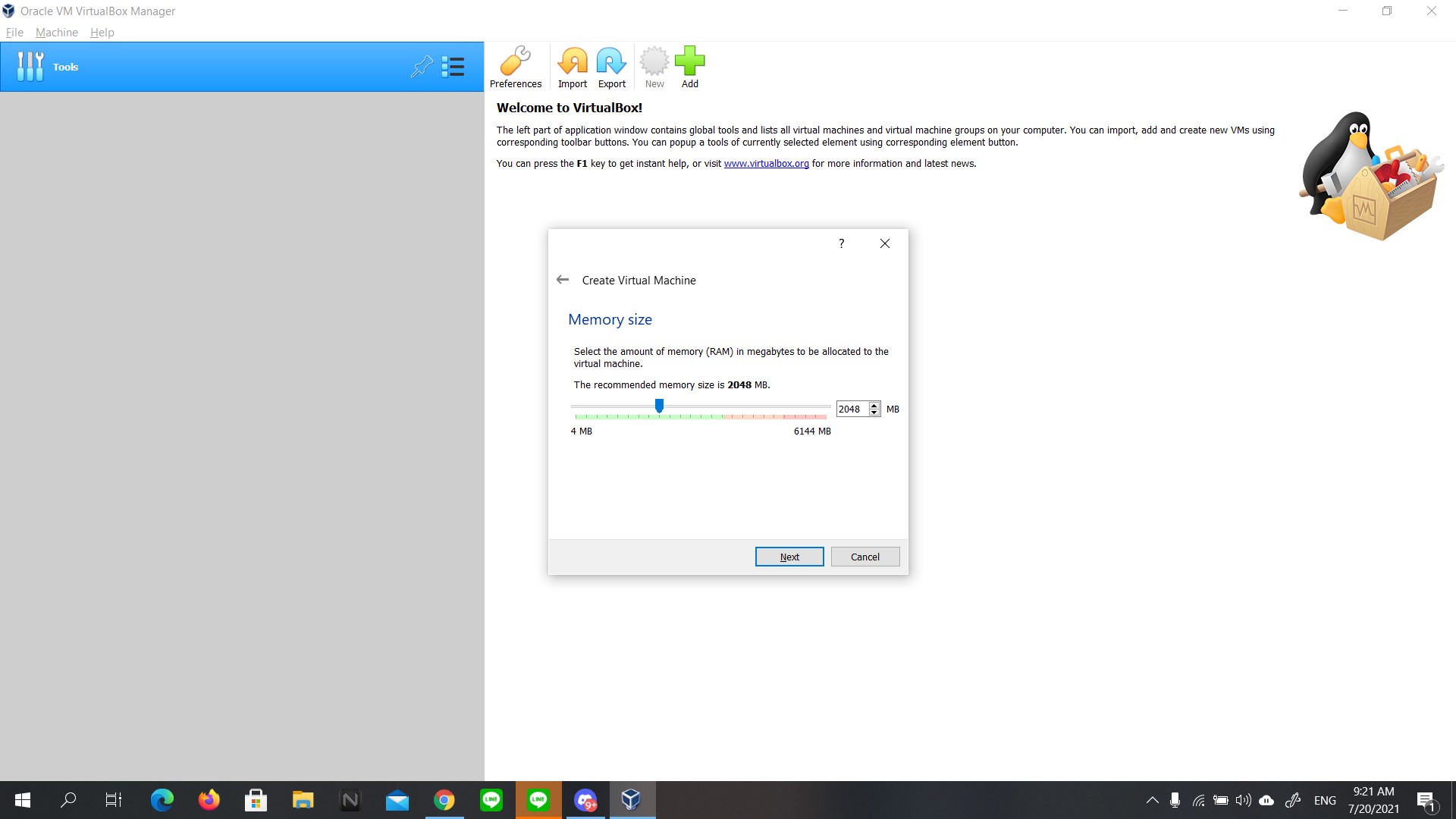
Task: Open the Preferences toolbar icon
Action: pyautogui.click(x=516, y=67)
